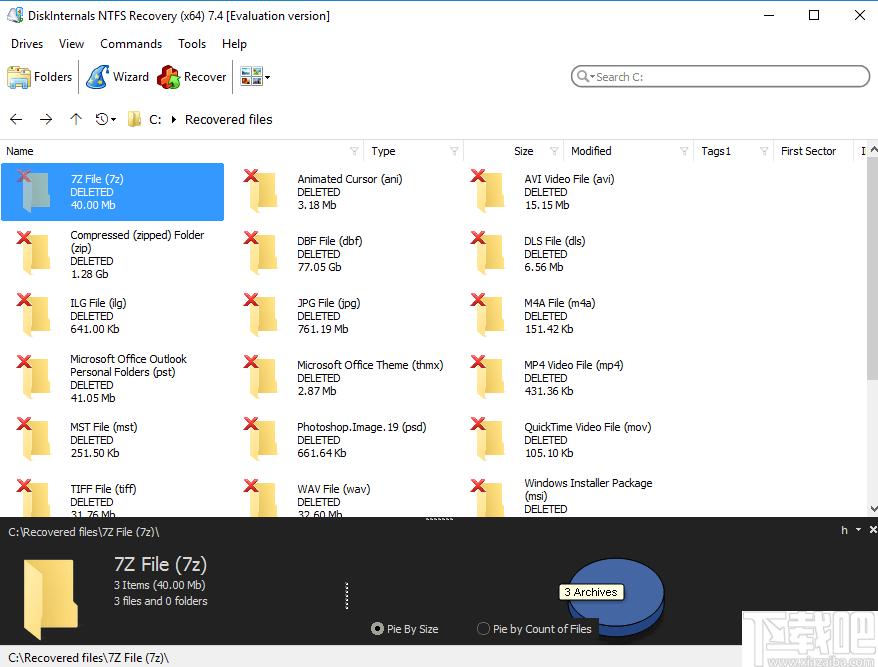This screenshot has height=667, width=878.
Task: Sort by Type column header
Action: 383,151
